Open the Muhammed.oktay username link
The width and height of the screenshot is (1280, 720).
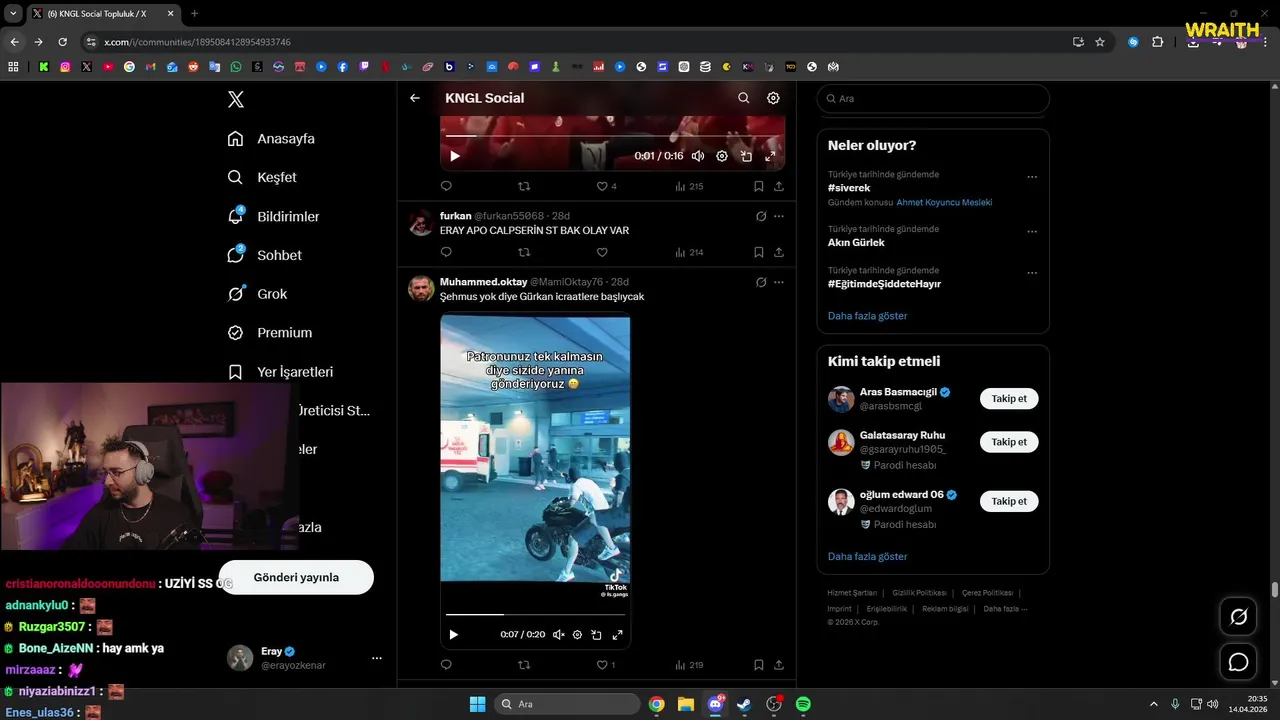click(483, 282)
